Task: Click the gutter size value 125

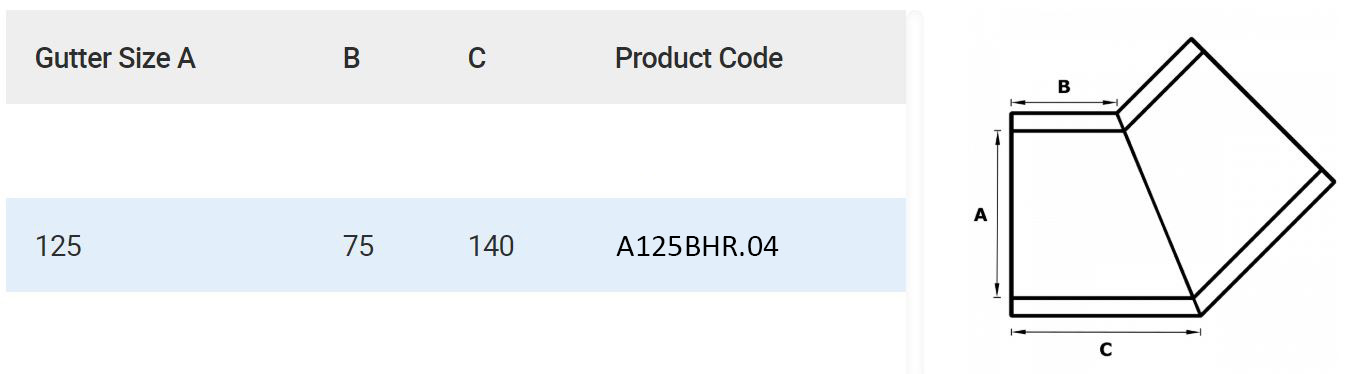Action: [58, 246]
